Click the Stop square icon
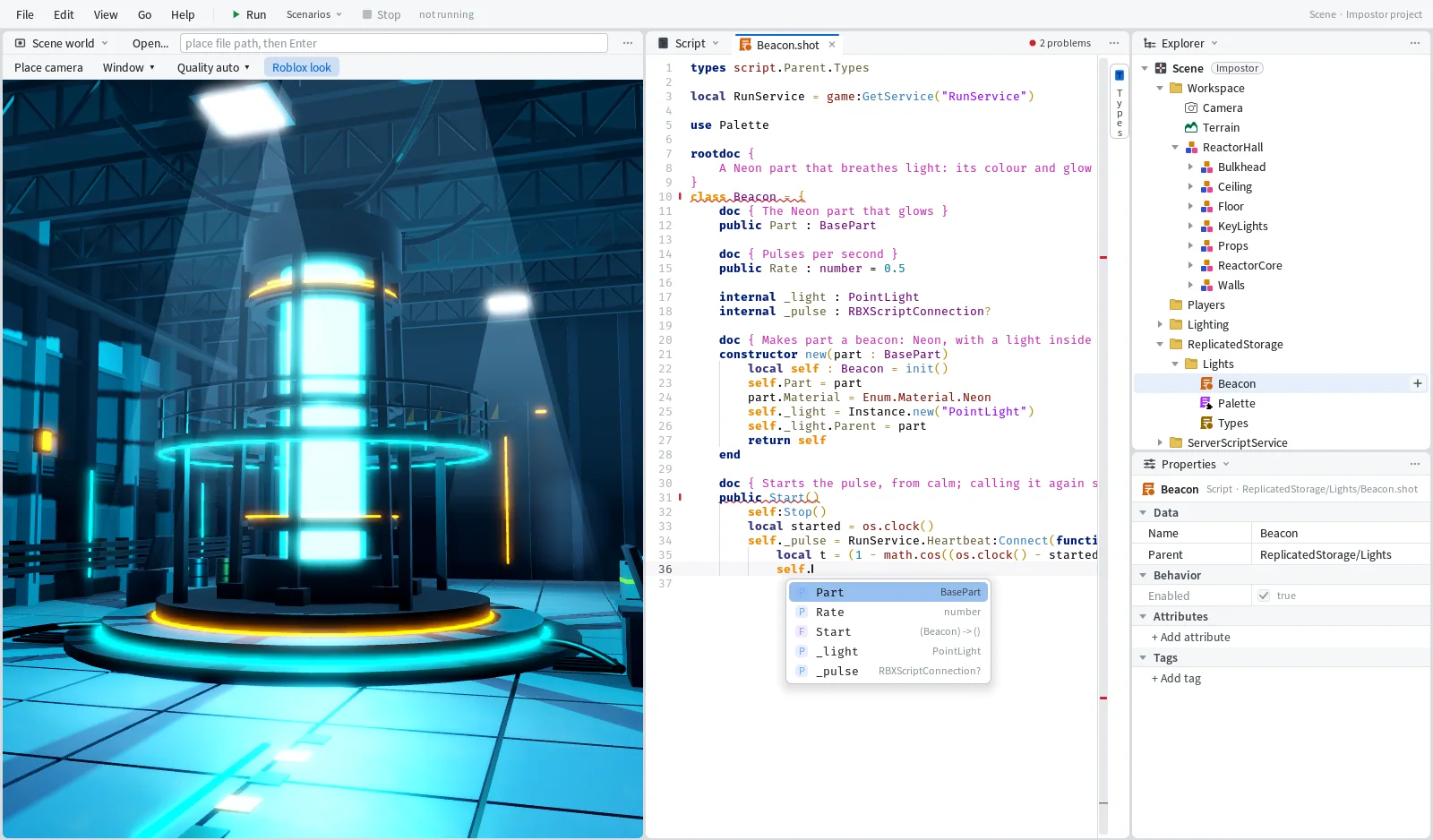Screen dimensions: 1433x840 (x=367, y=14)
